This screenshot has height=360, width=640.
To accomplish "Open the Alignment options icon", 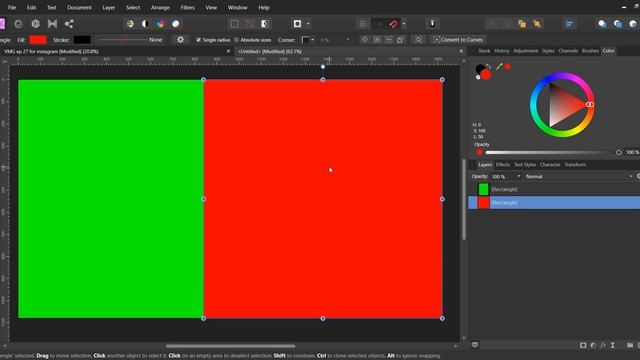I will point(570,24).
